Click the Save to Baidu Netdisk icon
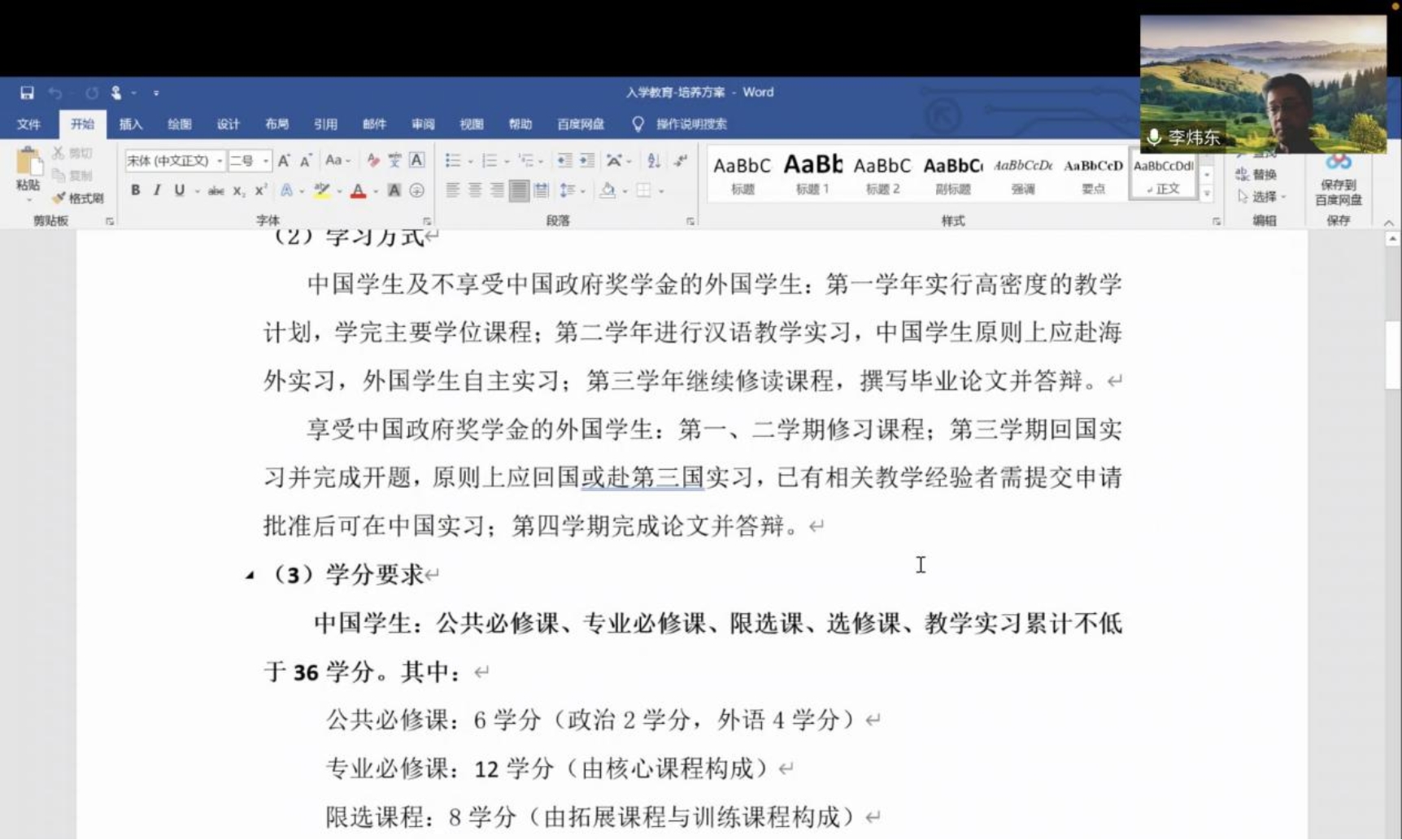This screenshot has width=1402, height=840. (1338, 181)
